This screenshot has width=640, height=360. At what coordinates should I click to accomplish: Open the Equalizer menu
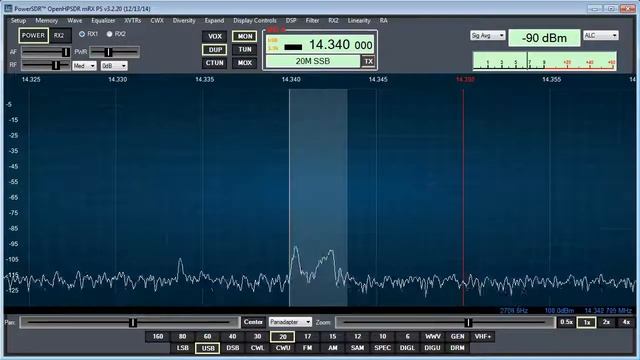103,20
